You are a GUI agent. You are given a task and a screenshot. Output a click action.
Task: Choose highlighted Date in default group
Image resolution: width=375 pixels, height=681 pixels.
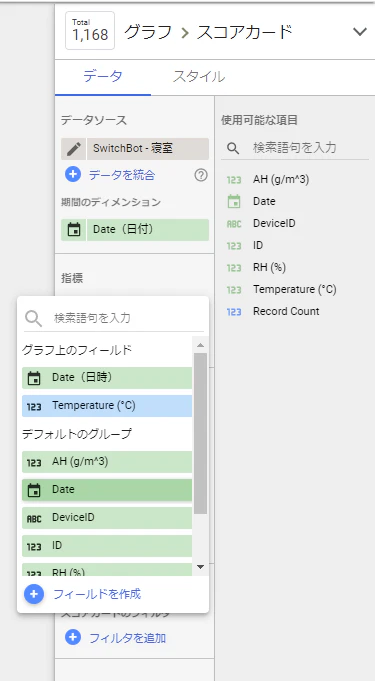tap(107, 490)
